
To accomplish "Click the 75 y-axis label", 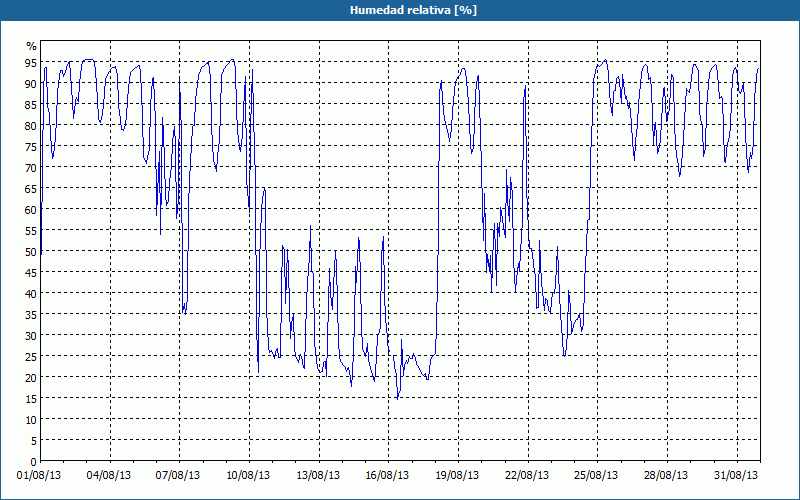I will pos(31,146).
